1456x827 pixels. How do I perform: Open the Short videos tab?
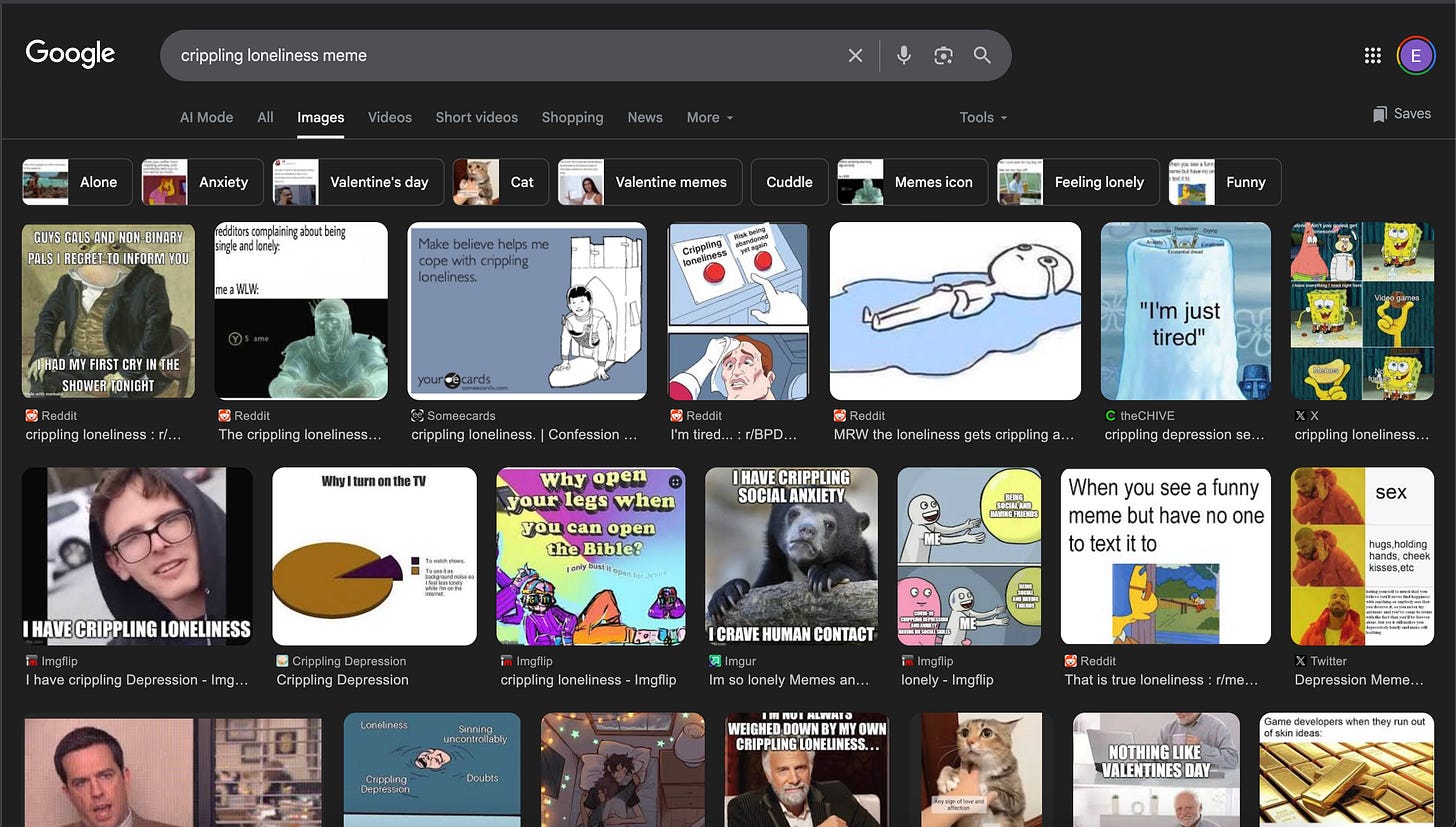click(x=477, y=117)
